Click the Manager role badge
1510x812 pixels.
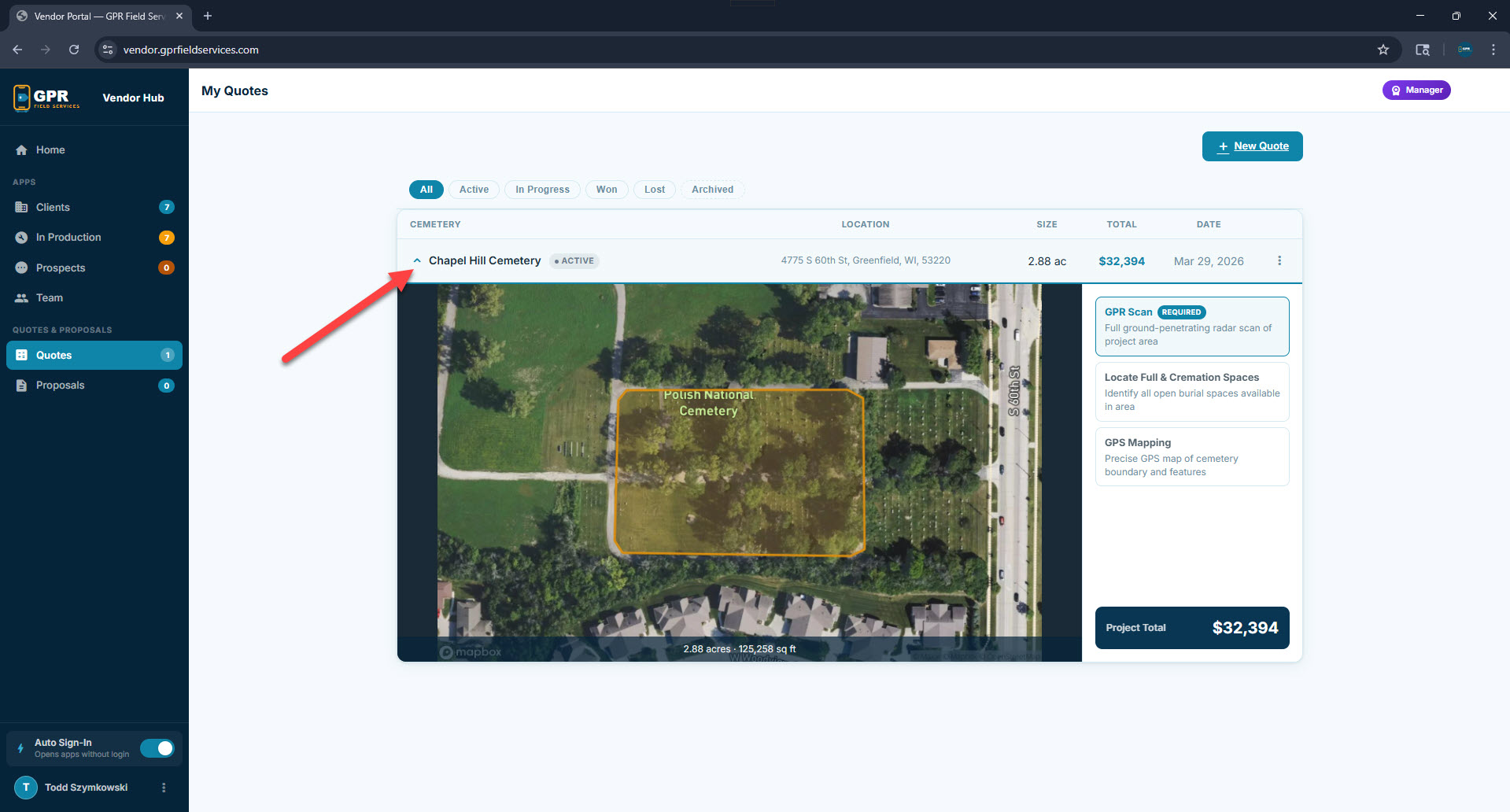[1416, 90]
